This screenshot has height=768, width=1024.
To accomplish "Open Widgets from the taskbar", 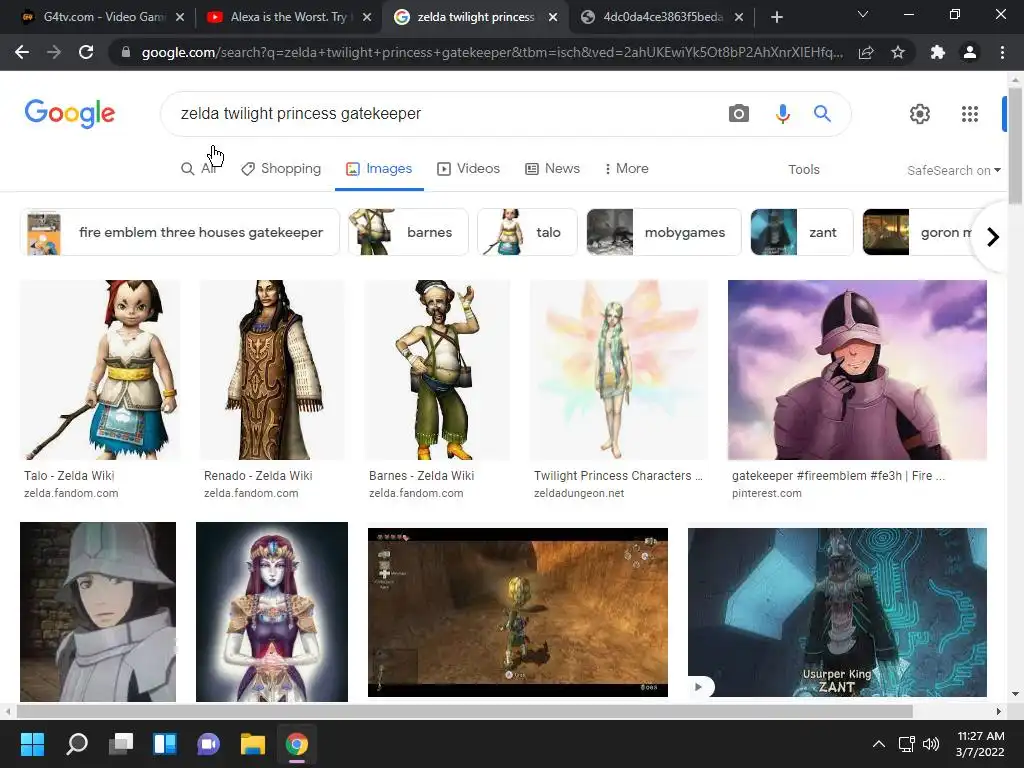I will (165, 744).
